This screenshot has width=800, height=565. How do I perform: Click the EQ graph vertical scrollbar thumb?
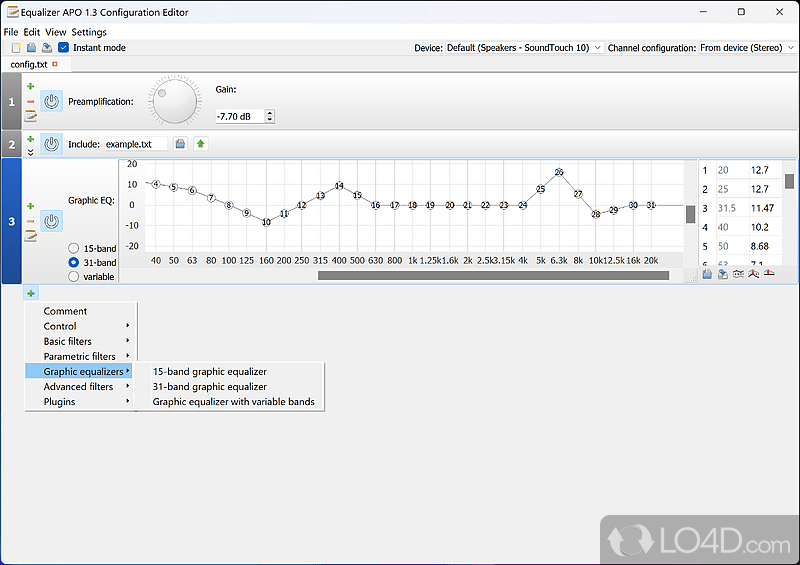point(690,214)
